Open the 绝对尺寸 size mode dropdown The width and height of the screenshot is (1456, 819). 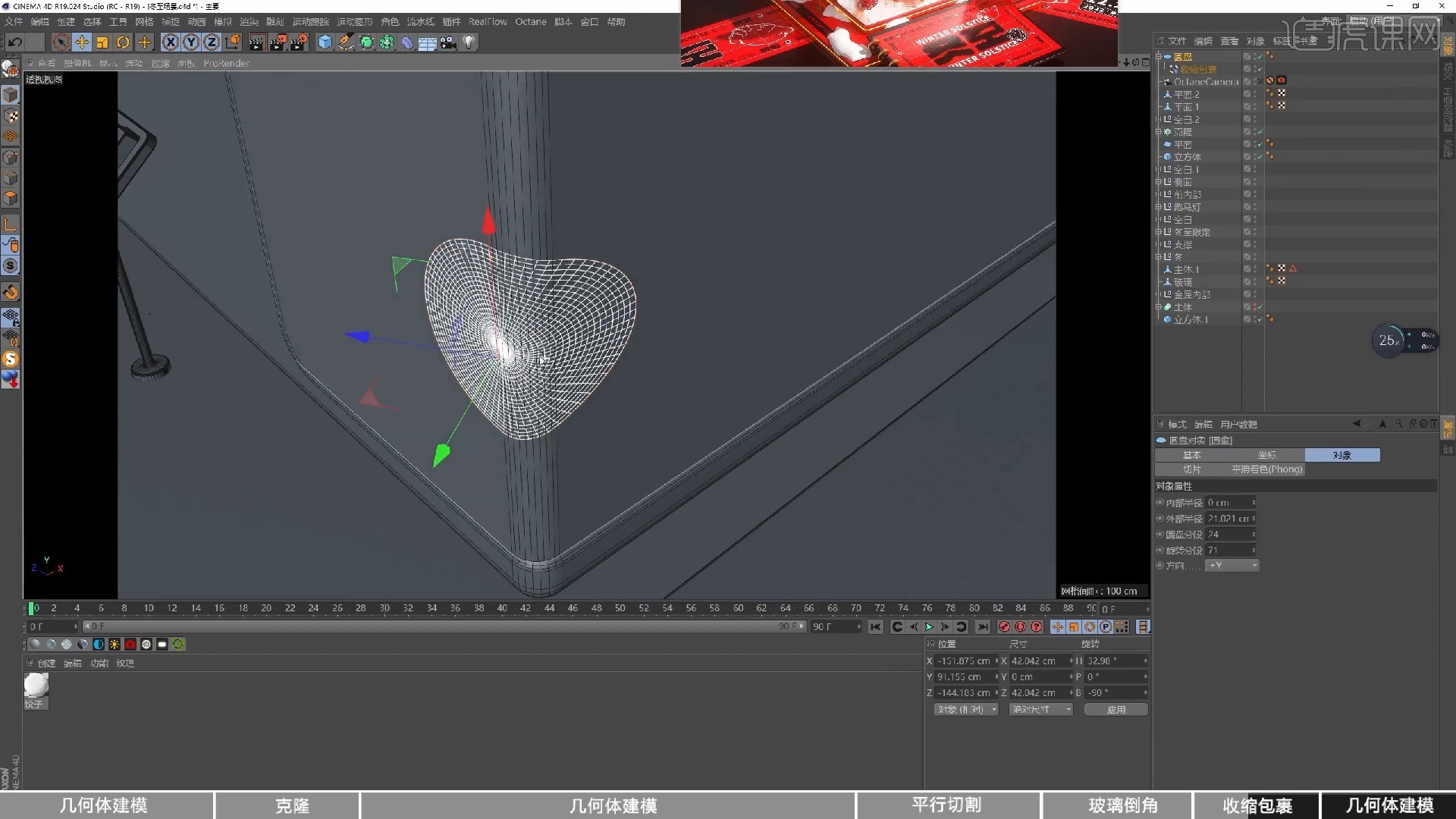[1040, 710]
